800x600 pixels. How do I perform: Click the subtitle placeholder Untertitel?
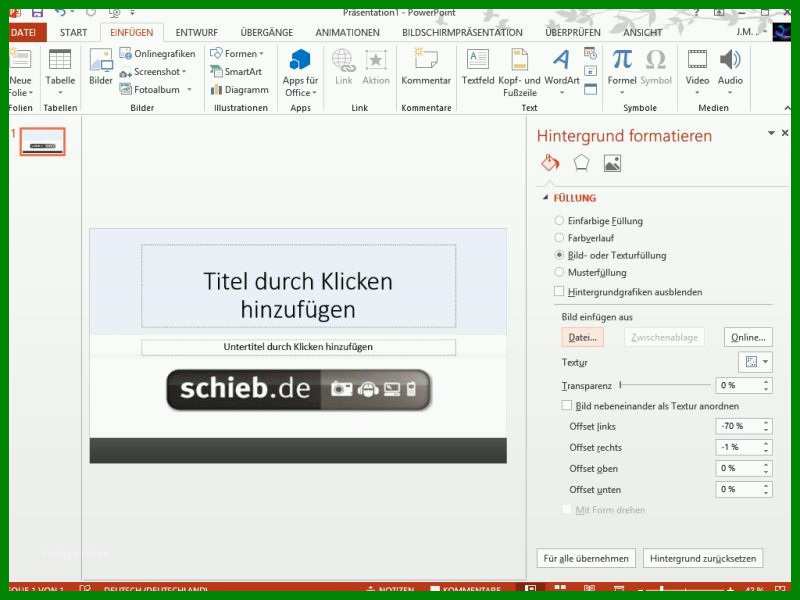point(298,347)
